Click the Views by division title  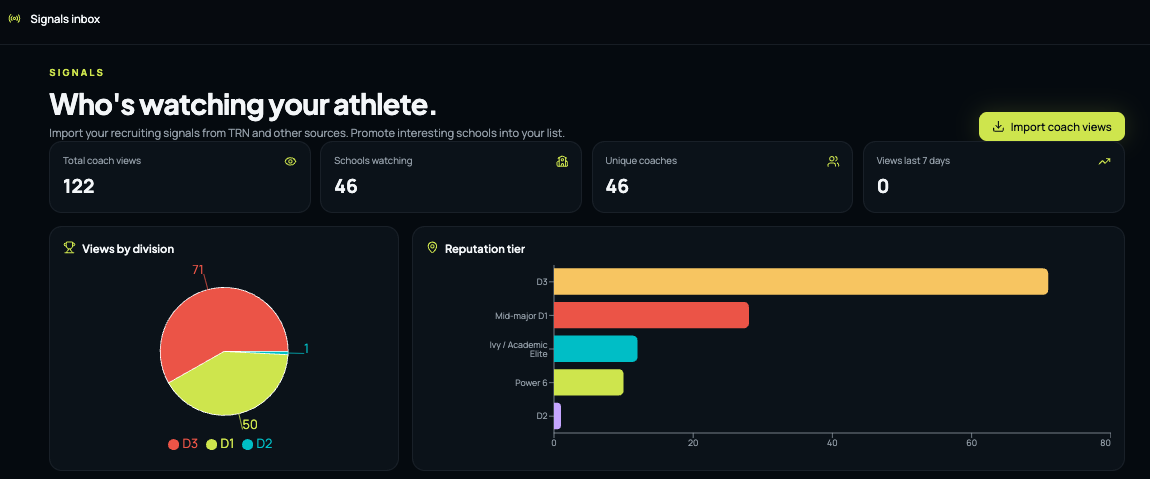128,249
